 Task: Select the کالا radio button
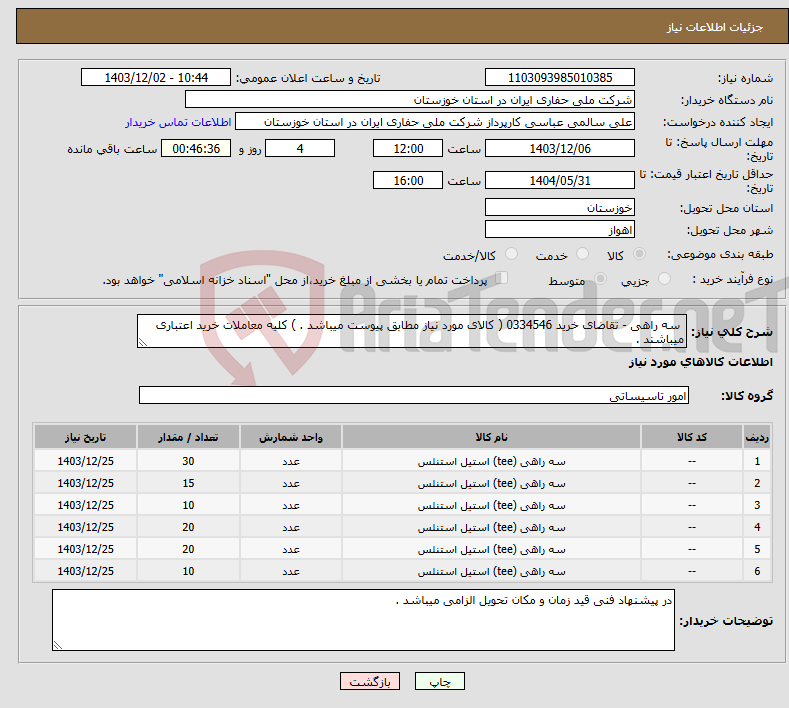click(x=639, y=255)
